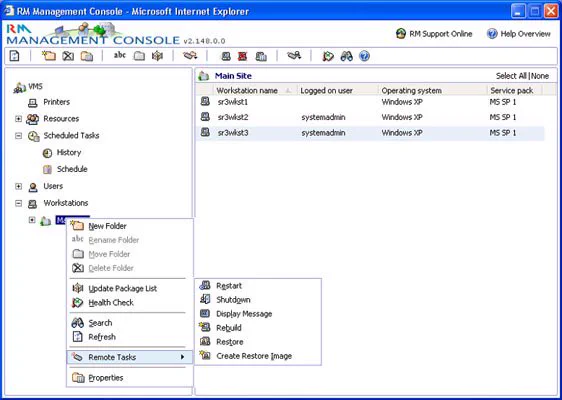This screenshot has width=562, height=400.
Task: Open folder Properties from the toolbar icon
Action: (x=87, y=57)
